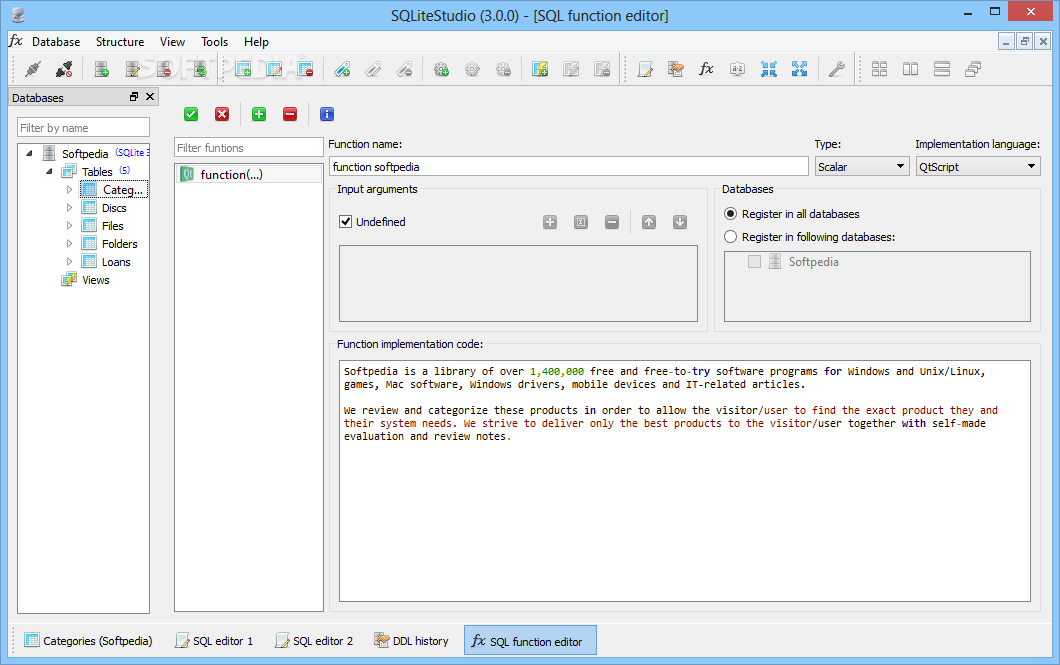Expand the Folders table node
The height and width of the screenshot is (665, 1060).
coord(69,243)
